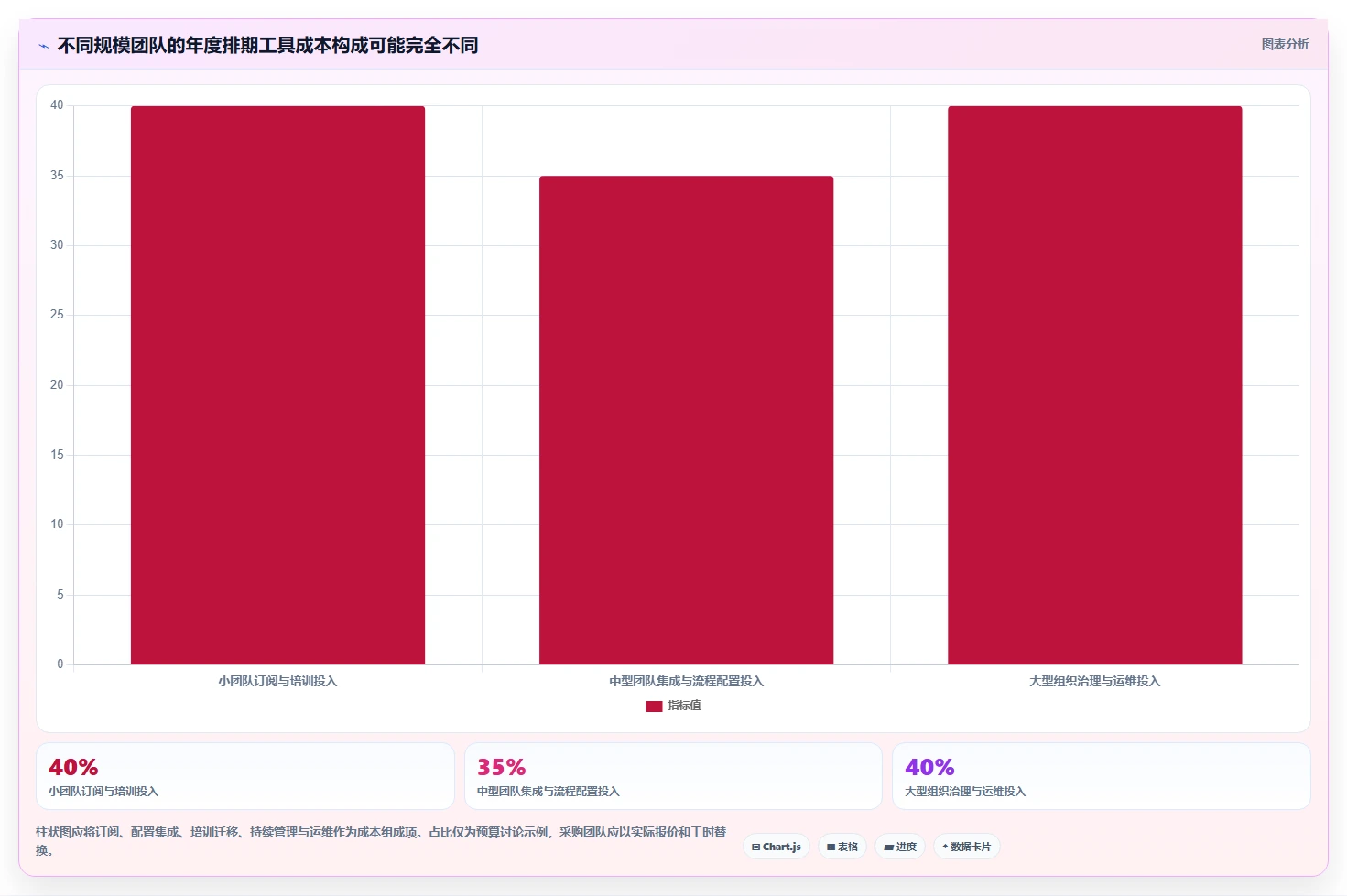Click the y-axis value 5

point(60,595)
